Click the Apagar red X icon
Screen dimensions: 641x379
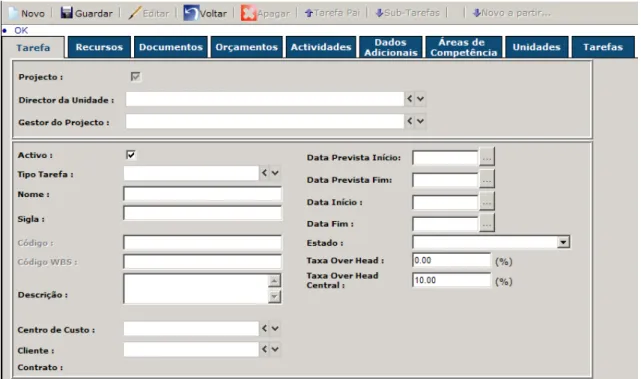(x=248, y=13)
